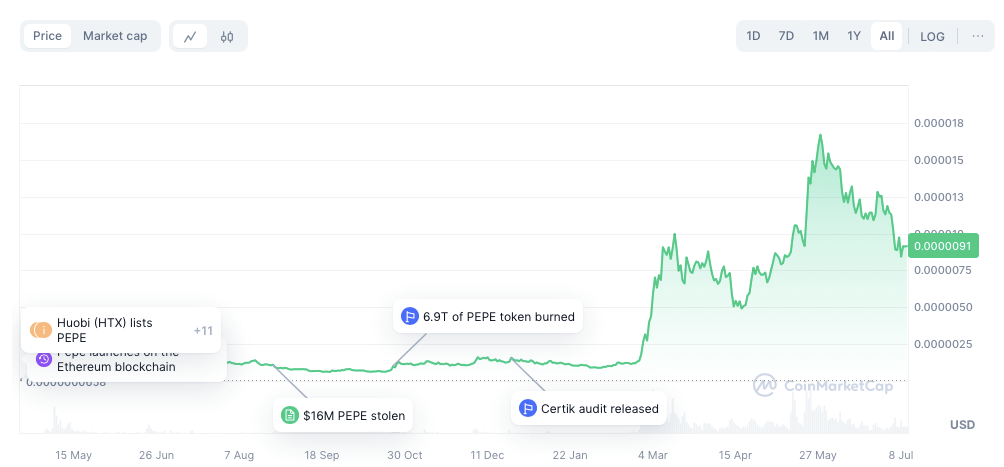Select the 1M time range
Screen dimensions: 1004x467
[820, 36]
